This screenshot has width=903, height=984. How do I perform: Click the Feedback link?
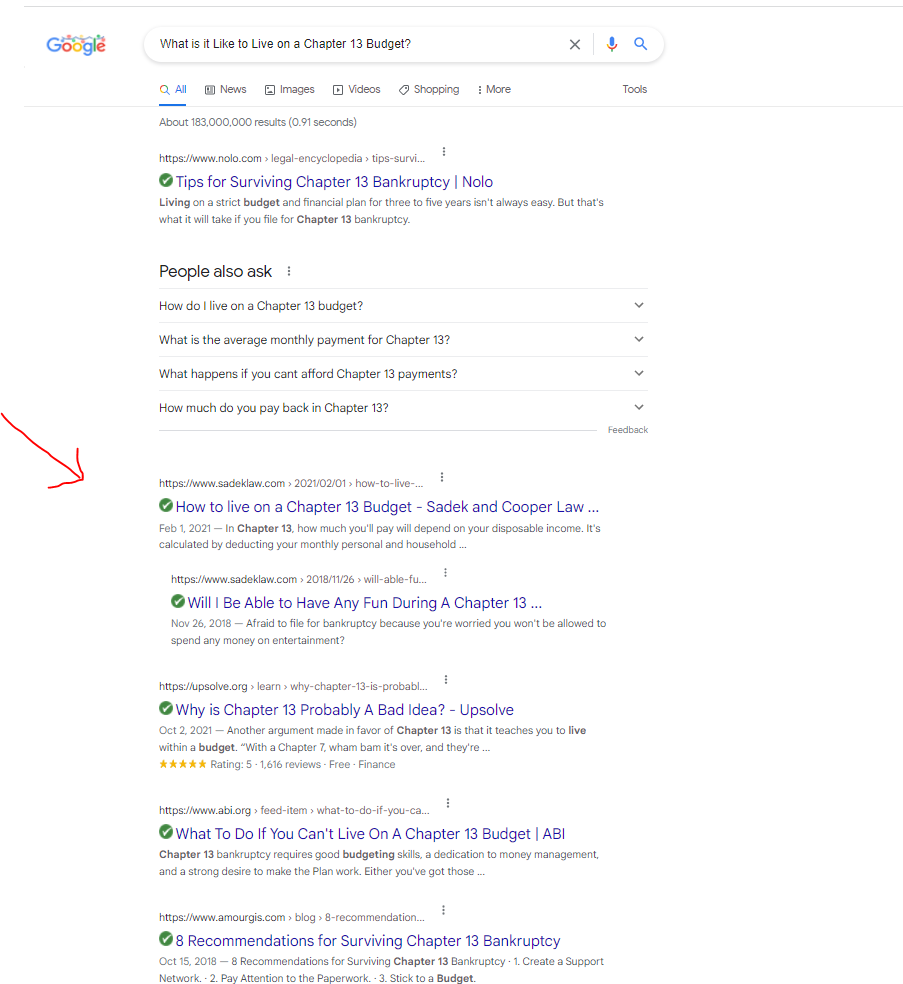point(628,430)
